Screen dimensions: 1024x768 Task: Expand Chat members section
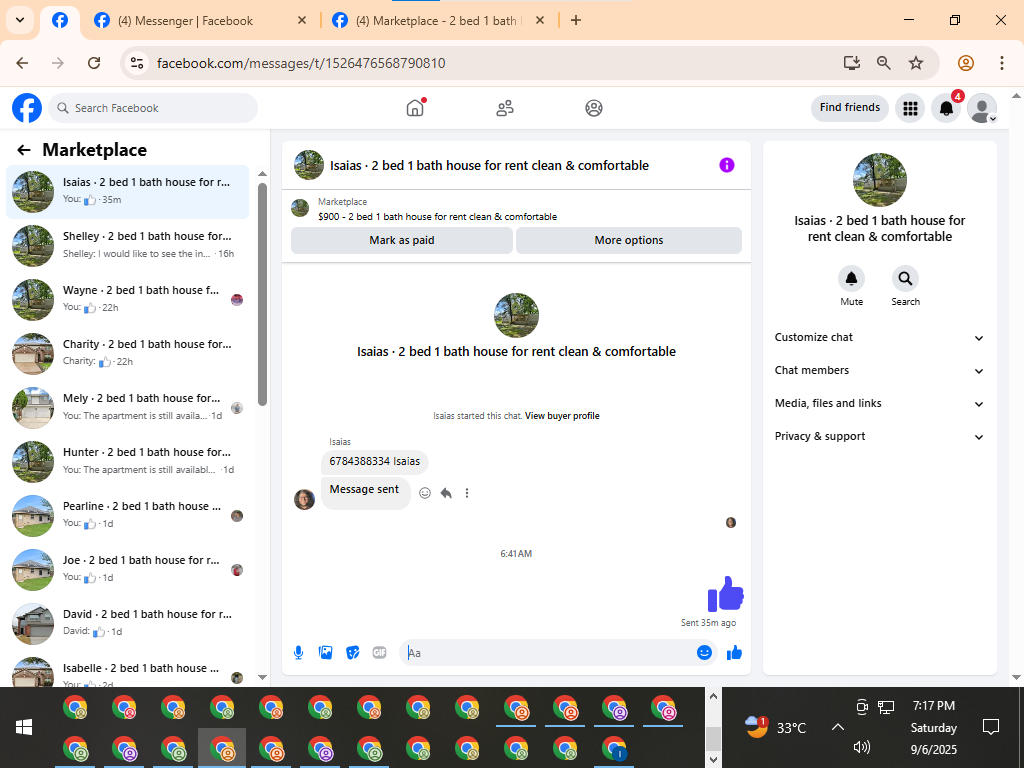pyautogui.click(x=880, y=370)
